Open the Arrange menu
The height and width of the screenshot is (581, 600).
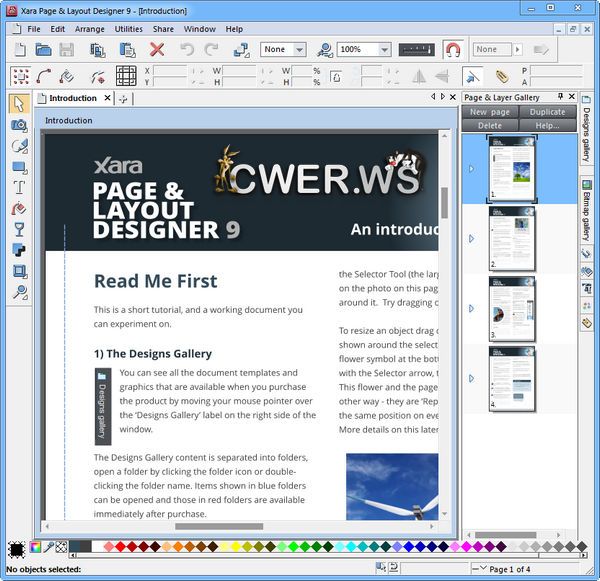click(x=89, y=29)
